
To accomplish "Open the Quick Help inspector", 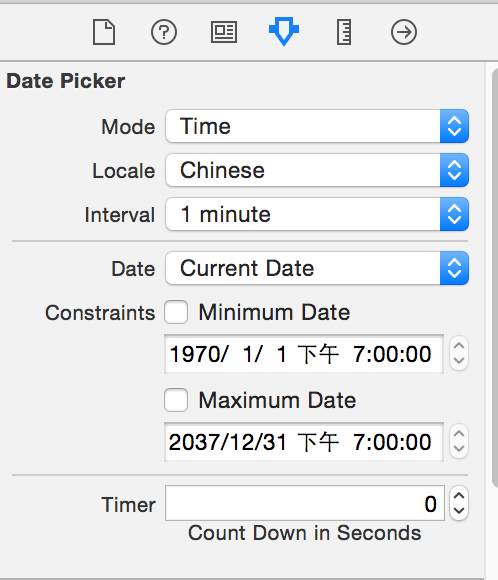I will point(164,32).
